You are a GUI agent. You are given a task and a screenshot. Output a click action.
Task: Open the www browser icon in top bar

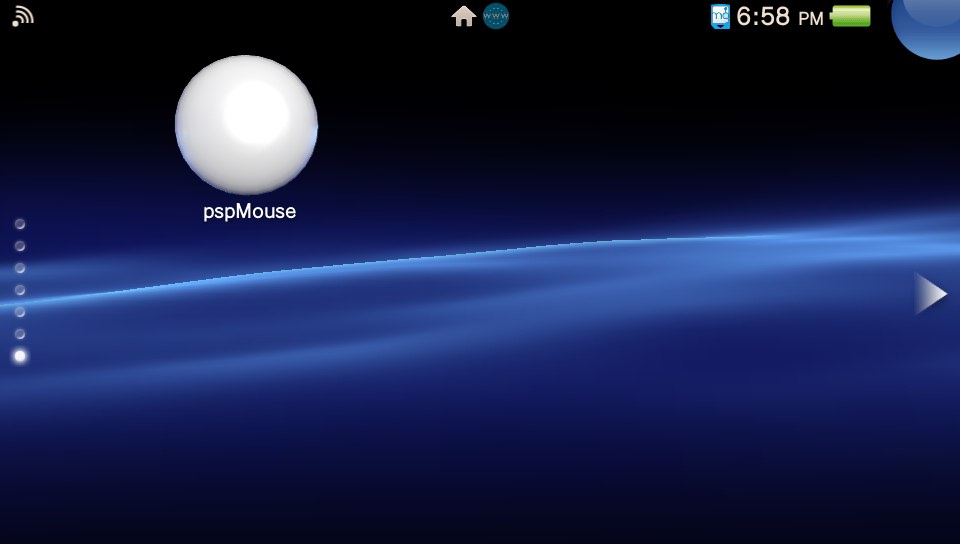(496, 16)
